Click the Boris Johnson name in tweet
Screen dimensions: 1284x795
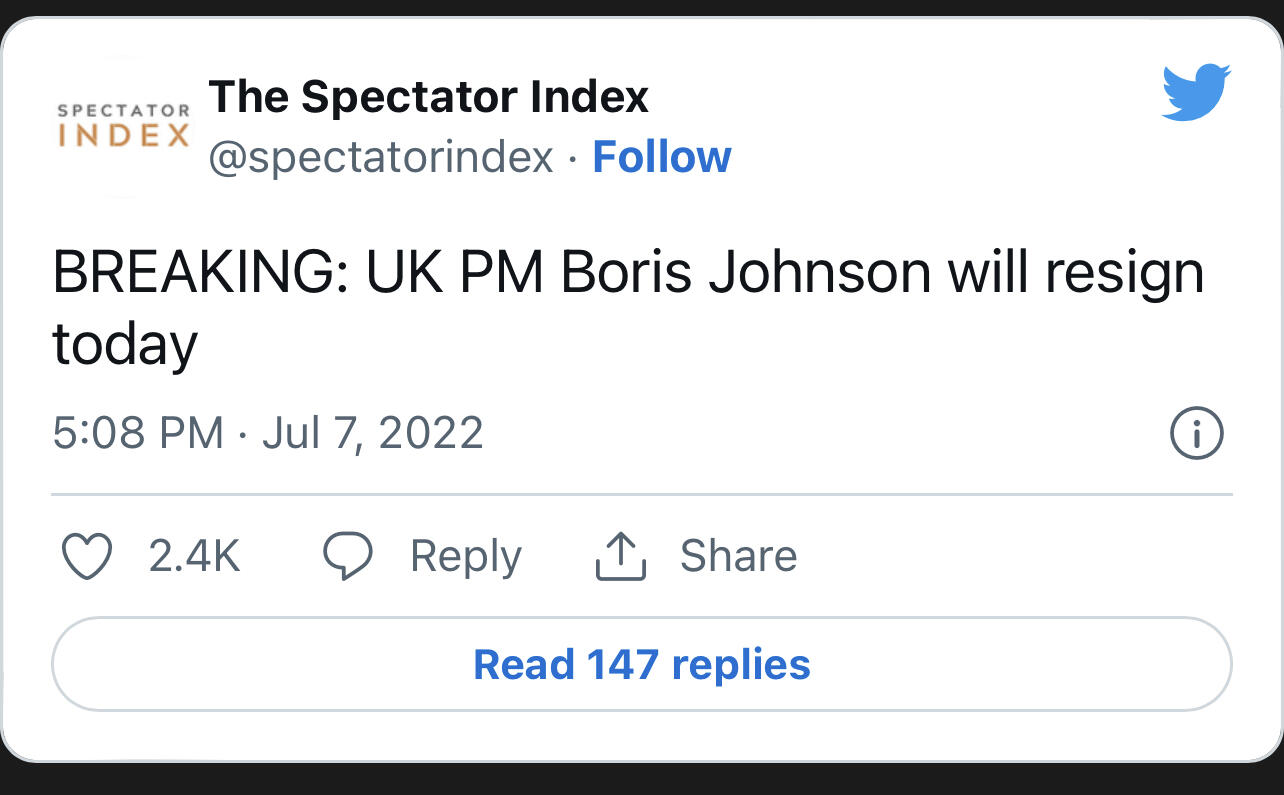(746, 272)
